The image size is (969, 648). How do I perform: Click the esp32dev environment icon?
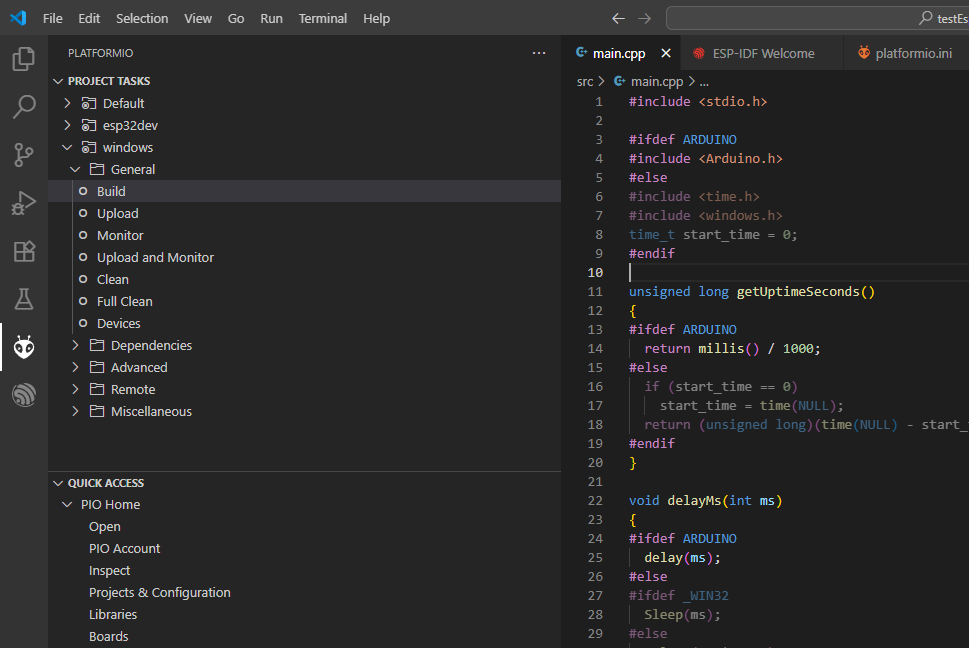pyautogui.click(x=89, y=125)
